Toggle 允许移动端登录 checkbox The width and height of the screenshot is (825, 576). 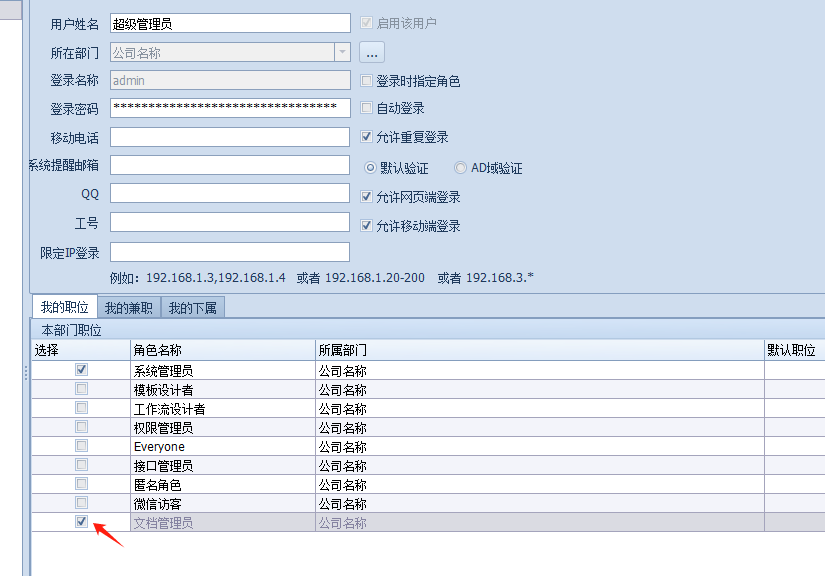pos(367,226)
